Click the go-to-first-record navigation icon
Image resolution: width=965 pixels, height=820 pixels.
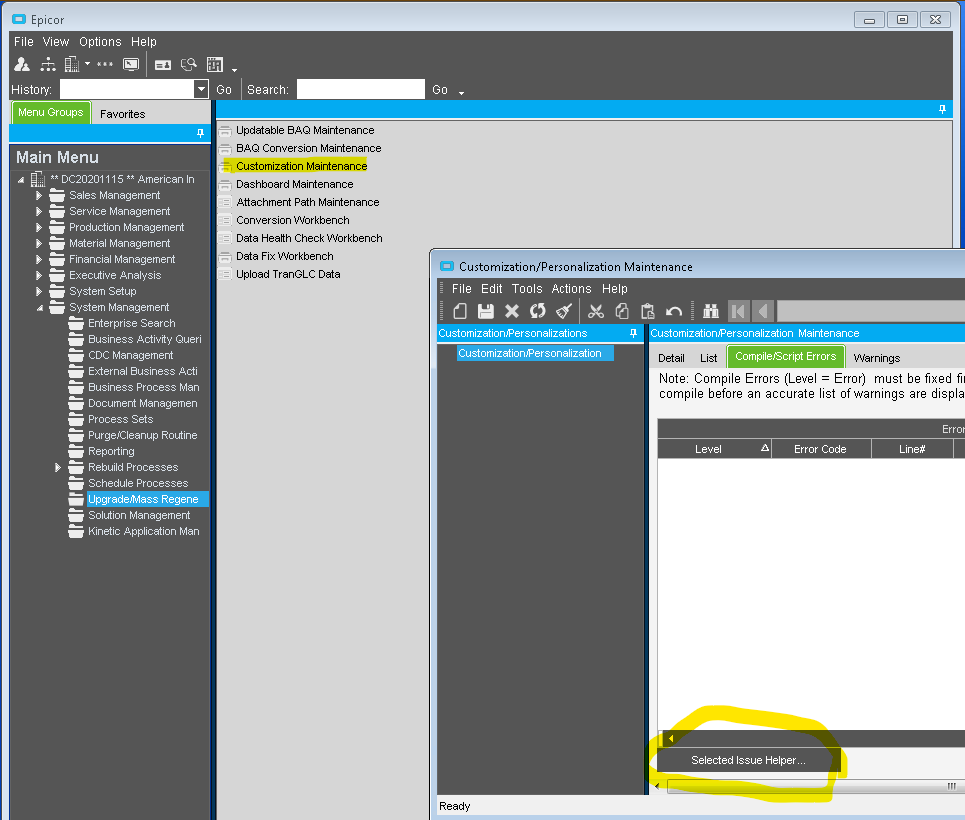click(x=739, y=312)
